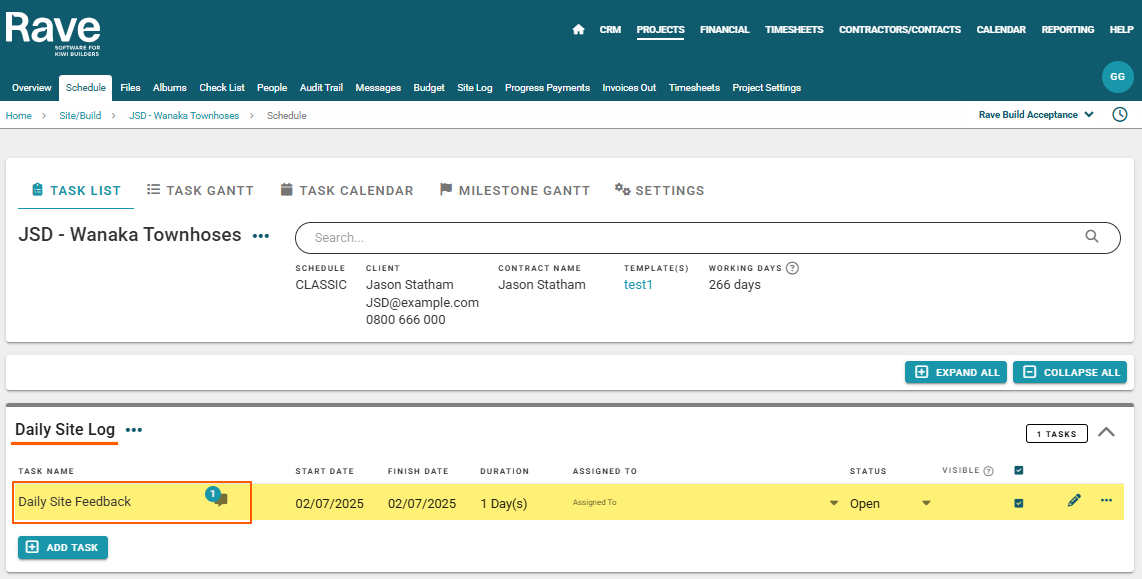Screen dimensions: 1142x579
Task: Click the search magnifier icon
Action: 1092,237
